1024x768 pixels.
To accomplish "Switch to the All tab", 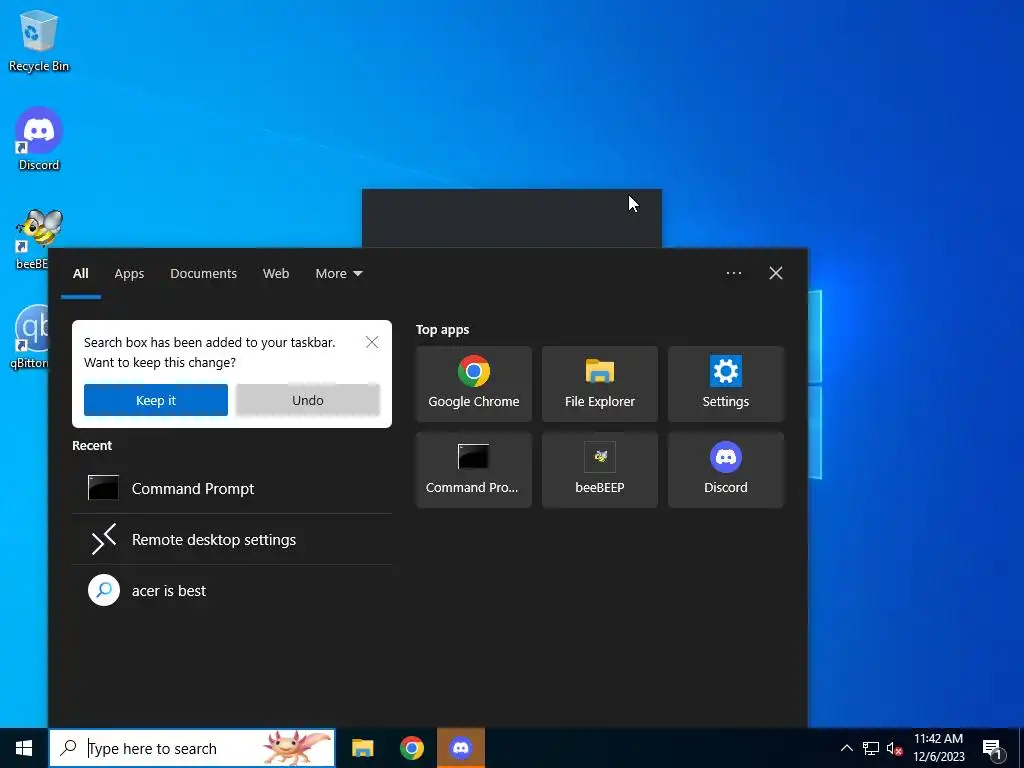I will (80, 274).
